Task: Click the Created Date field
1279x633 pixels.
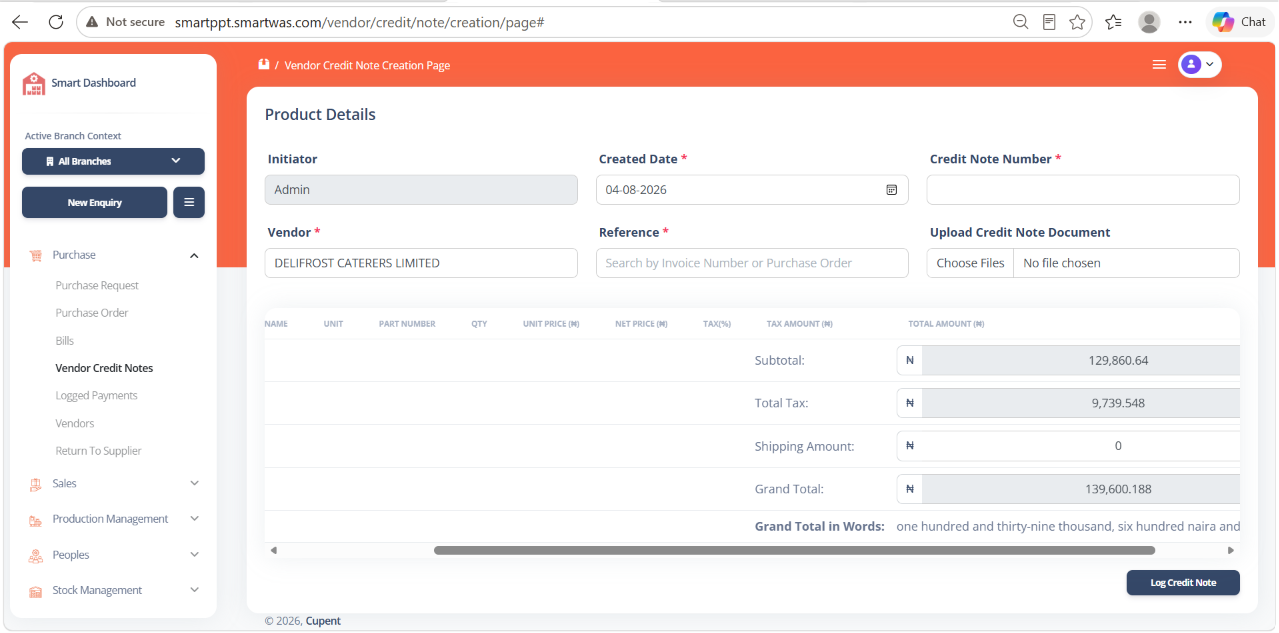Action: 752,190
